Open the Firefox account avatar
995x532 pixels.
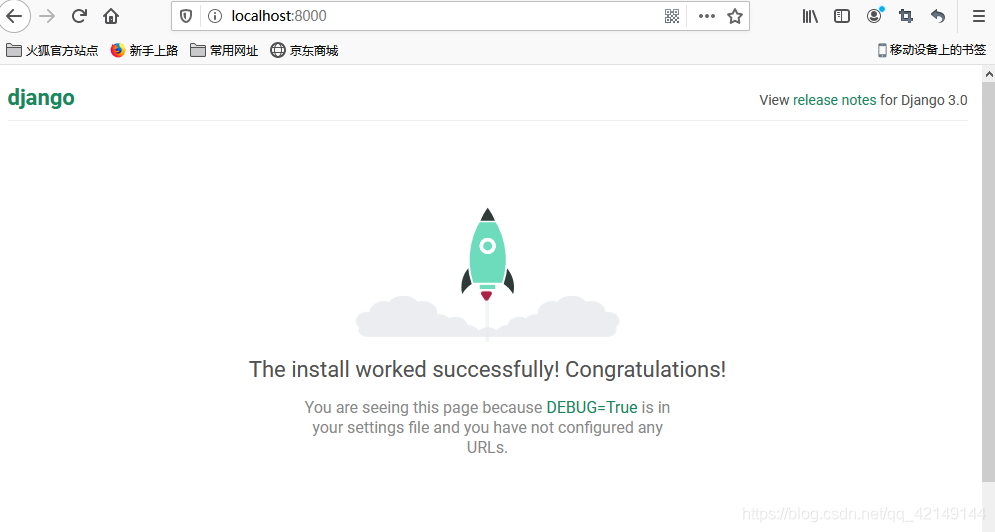pos(874,16)
